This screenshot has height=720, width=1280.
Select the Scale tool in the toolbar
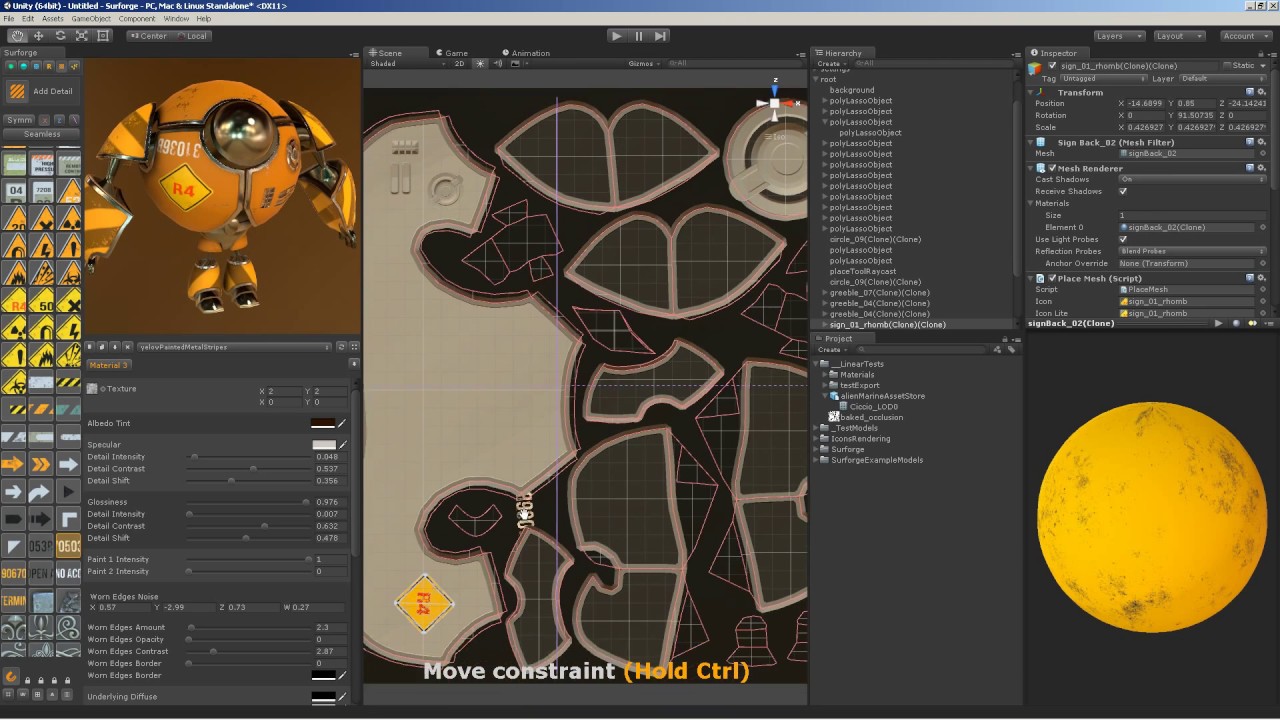[81, 36]
